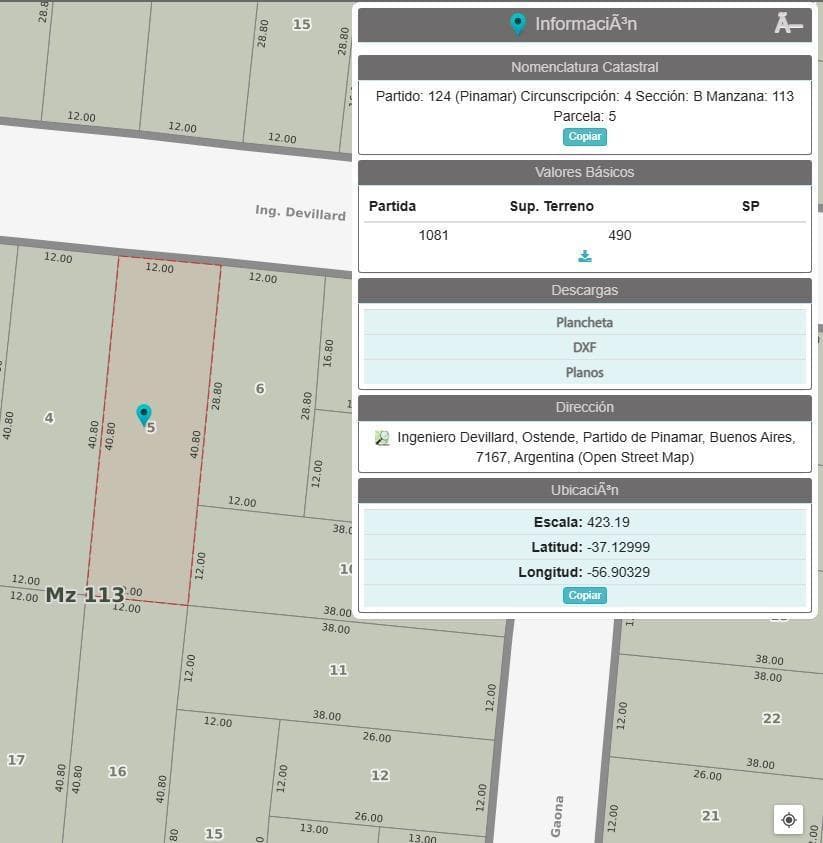
Task: Click the location pin icon in the Información header
Action: [x=517, y=24]
